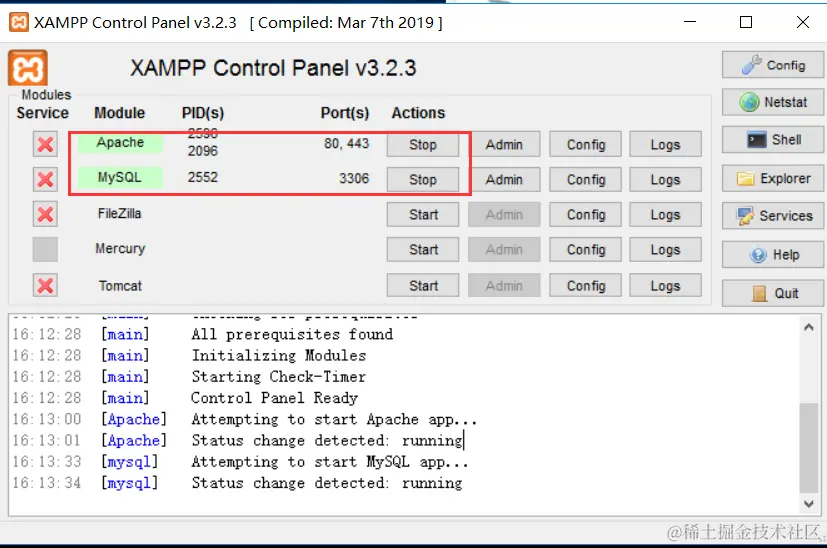Open the Help button

click(x=773, y=255)
